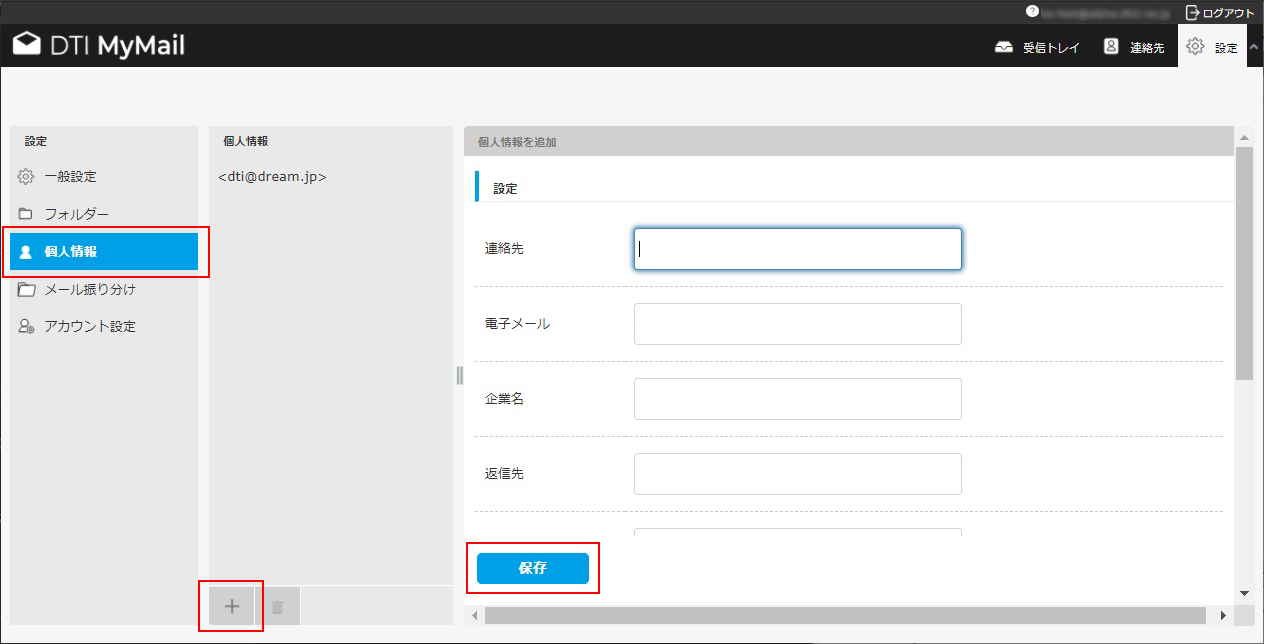Click the horizontal scrollbar right arrow
The width and height of the screenshot is (1264, 644).
(x=1223, y=615)
